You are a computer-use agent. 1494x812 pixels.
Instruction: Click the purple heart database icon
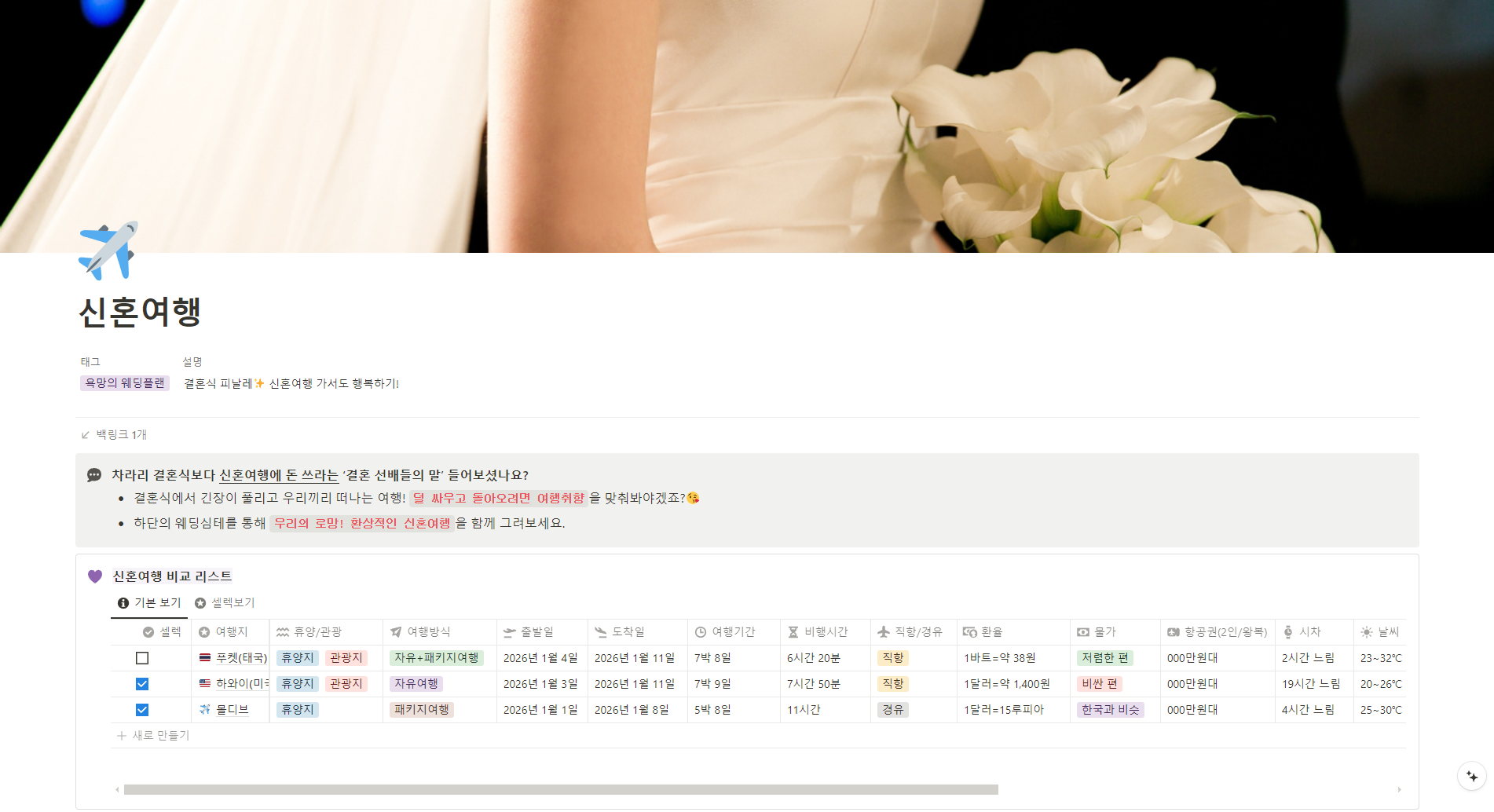(x=95, y=576)
